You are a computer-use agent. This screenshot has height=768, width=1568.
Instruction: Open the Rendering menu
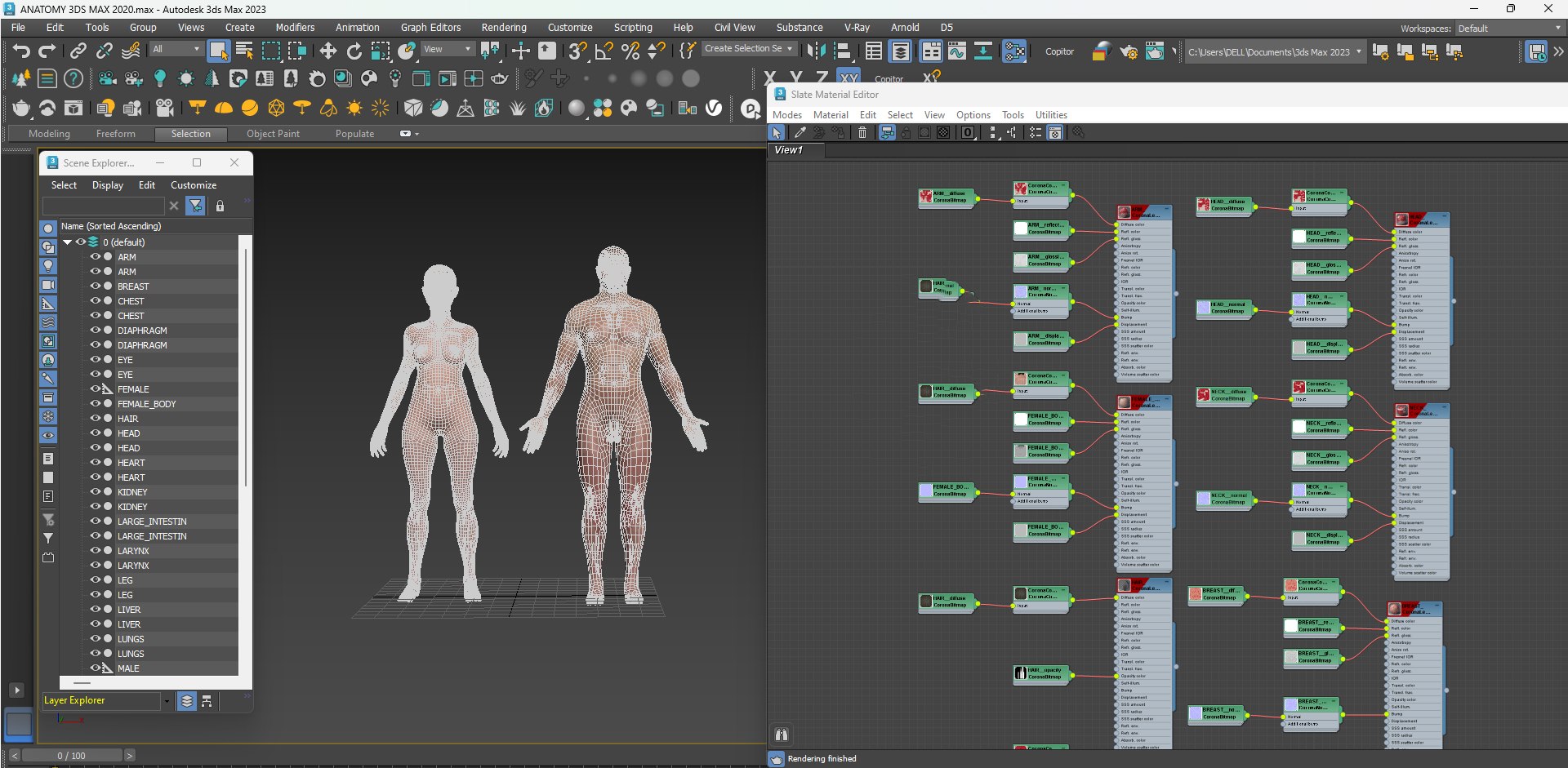(504, 28)
